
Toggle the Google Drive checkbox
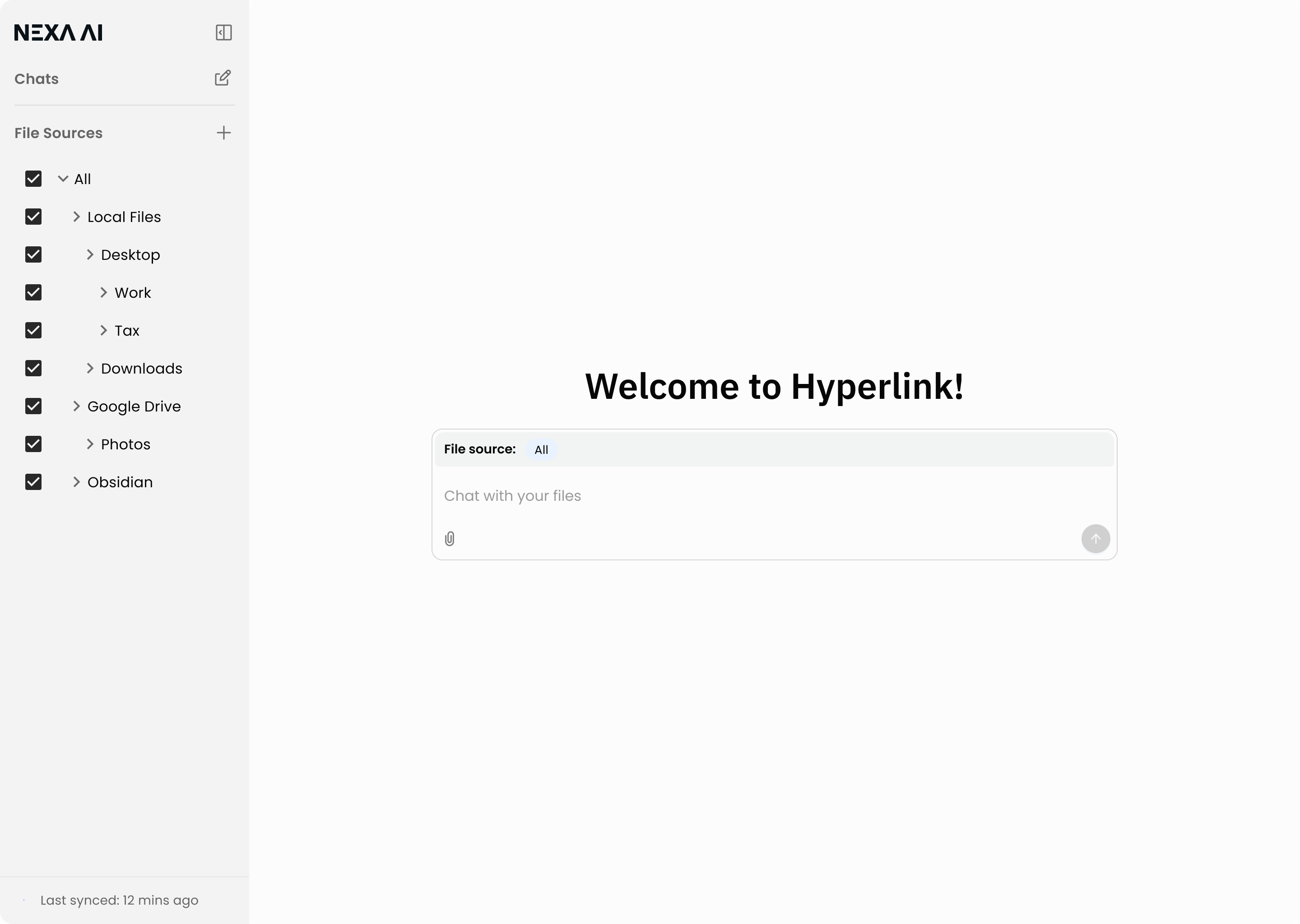pos(33,406)
